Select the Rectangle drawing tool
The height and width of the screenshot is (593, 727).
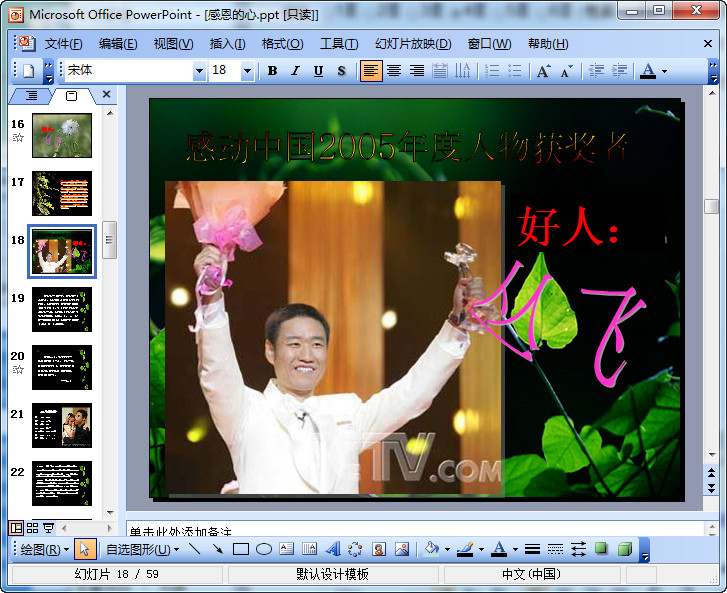tap(241, 549)
